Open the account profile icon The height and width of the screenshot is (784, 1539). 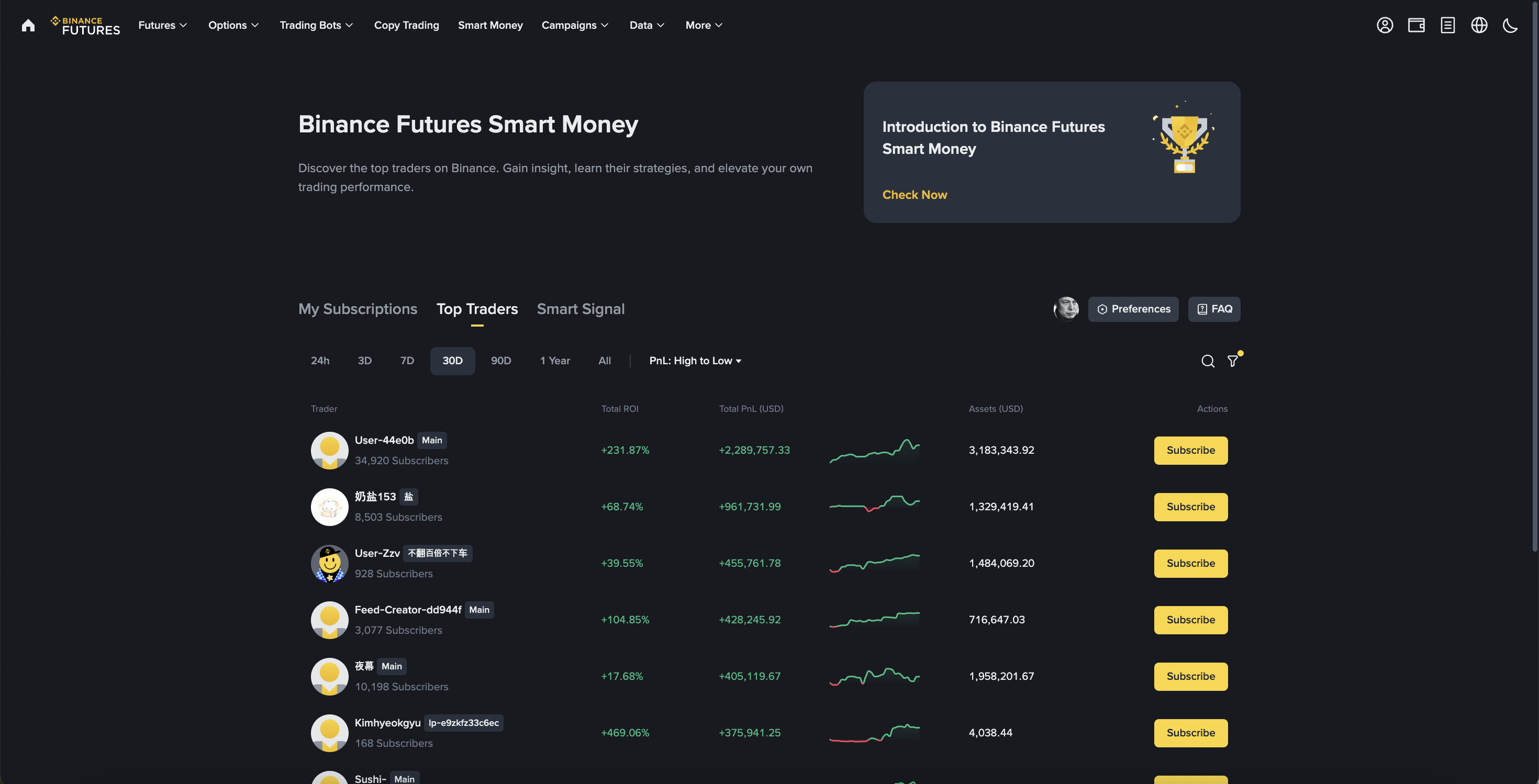click(x=1385, y=25)
